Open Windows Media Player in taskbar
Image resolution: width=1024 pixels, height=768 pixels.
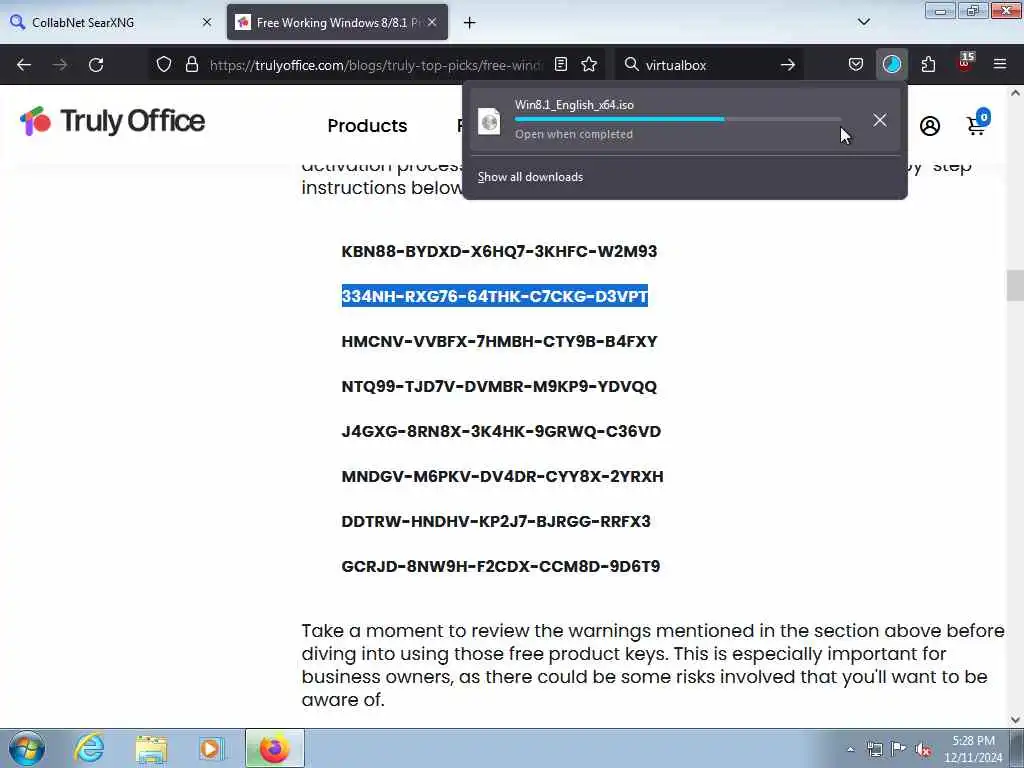coord(211,748)
